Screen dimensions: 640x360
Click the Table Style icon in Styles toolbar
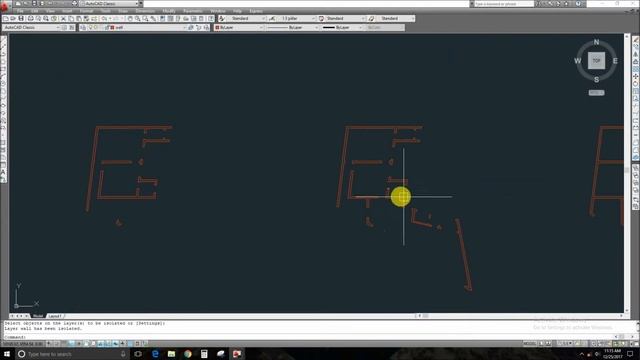321,18
